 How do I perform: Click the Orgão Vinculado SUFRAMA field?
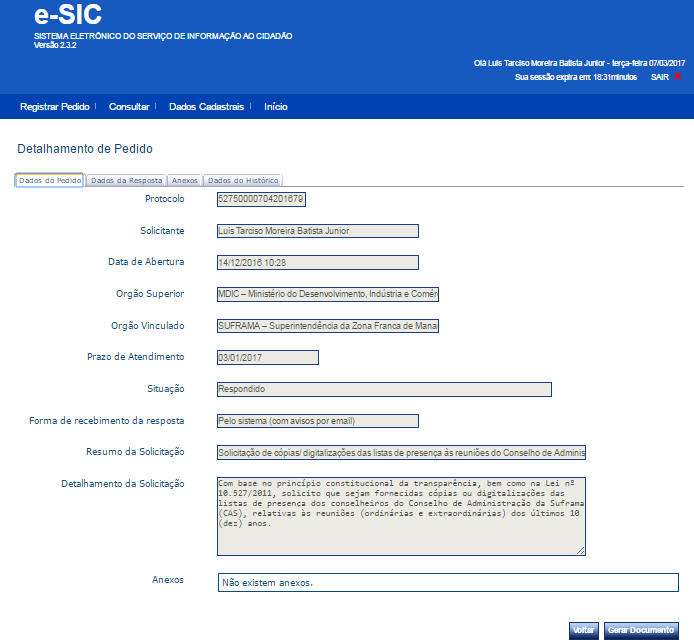328,326
